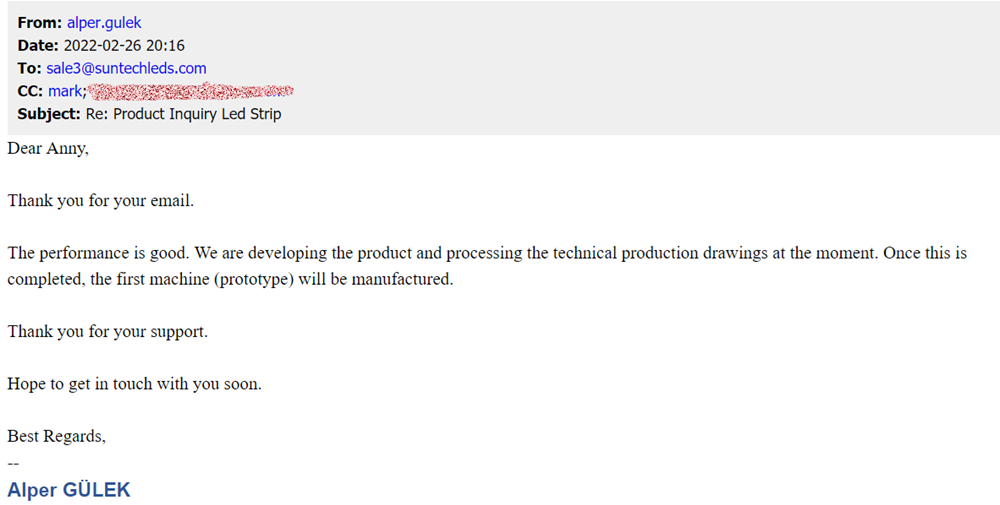1000x505 pixels.
Task: Select the redacted CC email address
Action: (190, 92)
